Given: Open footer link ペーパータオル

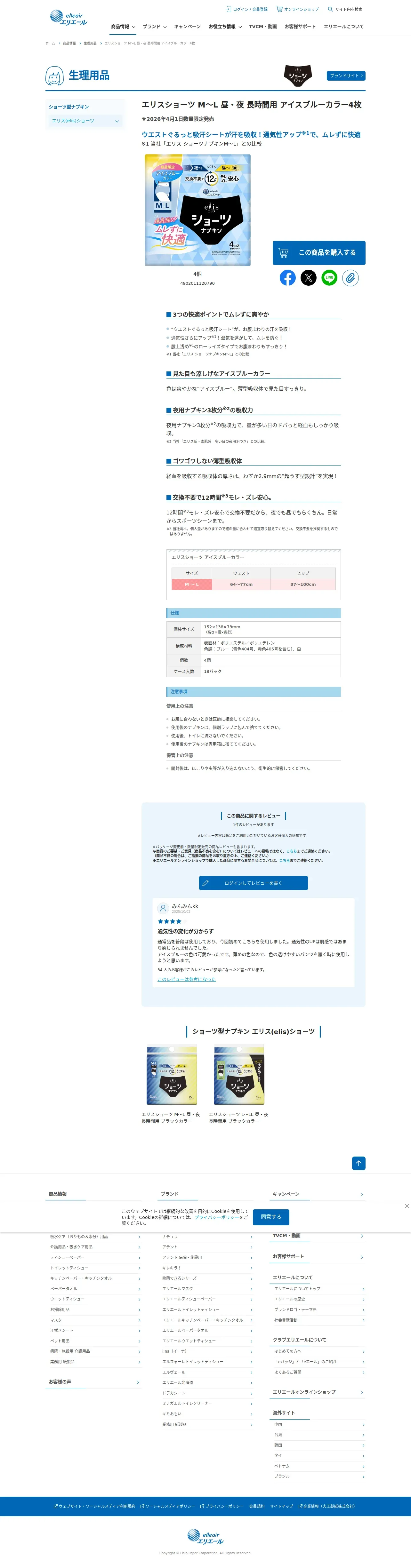Looking at the screenshot, I should [64, 1289].
